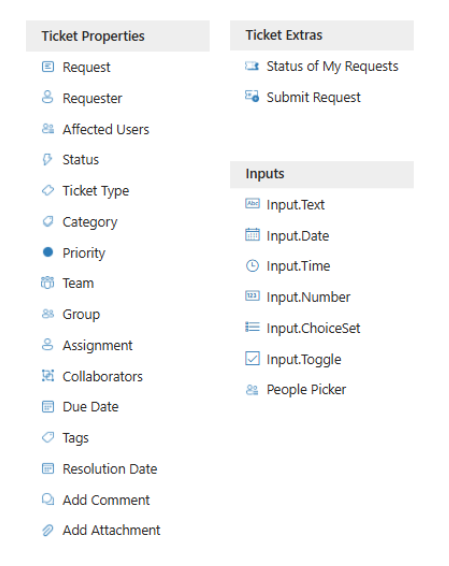Image resolution: width=449 pixels, height=566 pixels.
Task: Click the Affected Users icon
Action: click(48, 129)
